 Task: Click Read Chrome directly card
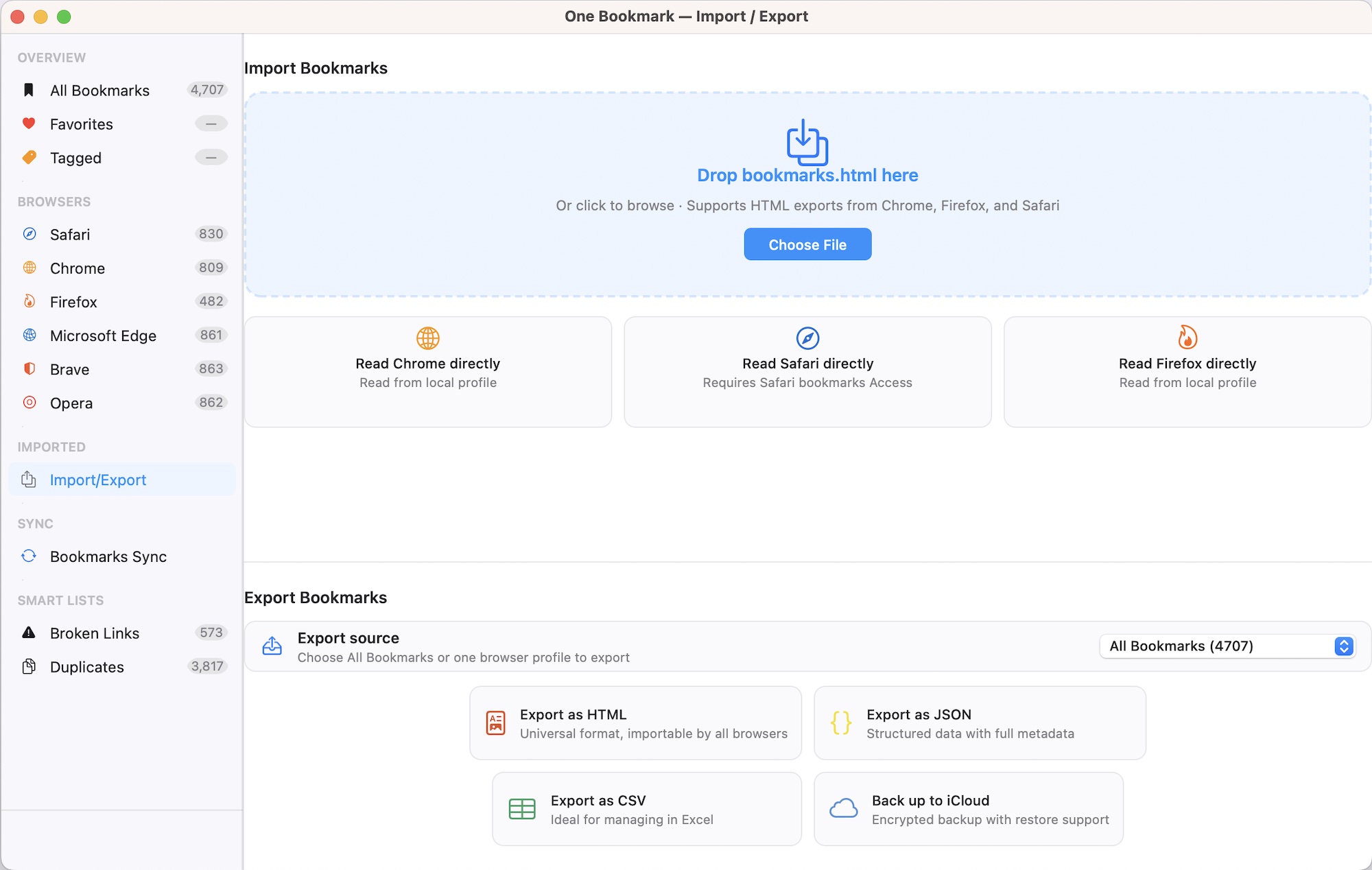tap(428, 372)
